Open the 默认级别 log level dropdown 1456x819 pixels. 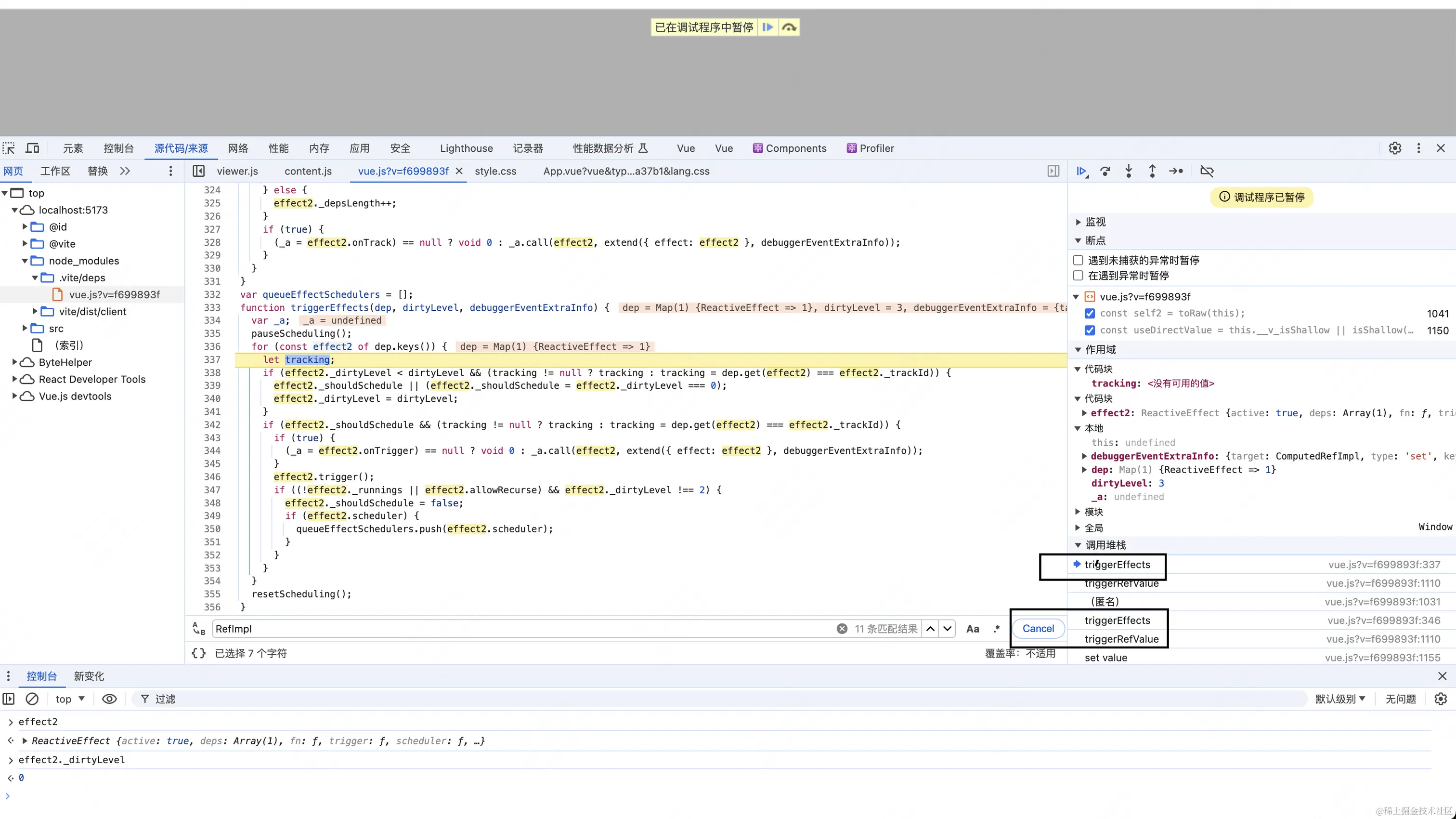(x=1339, y=699)
